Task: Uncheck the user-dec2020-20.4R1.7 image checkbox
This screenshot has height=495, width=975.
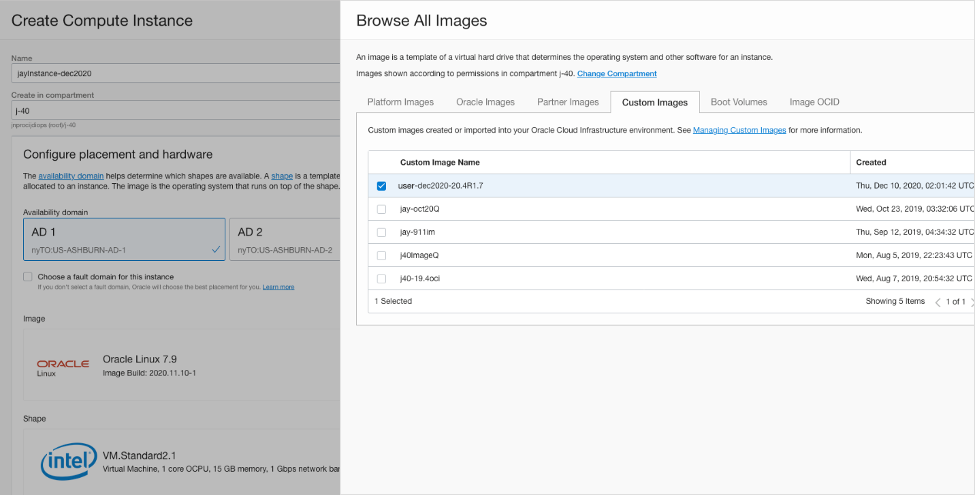Action: pos(381,186)
